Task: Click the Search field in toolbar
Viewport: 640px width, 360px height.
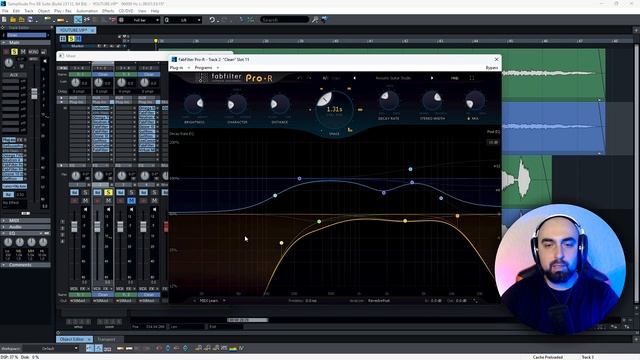Action: pos(284,20)
